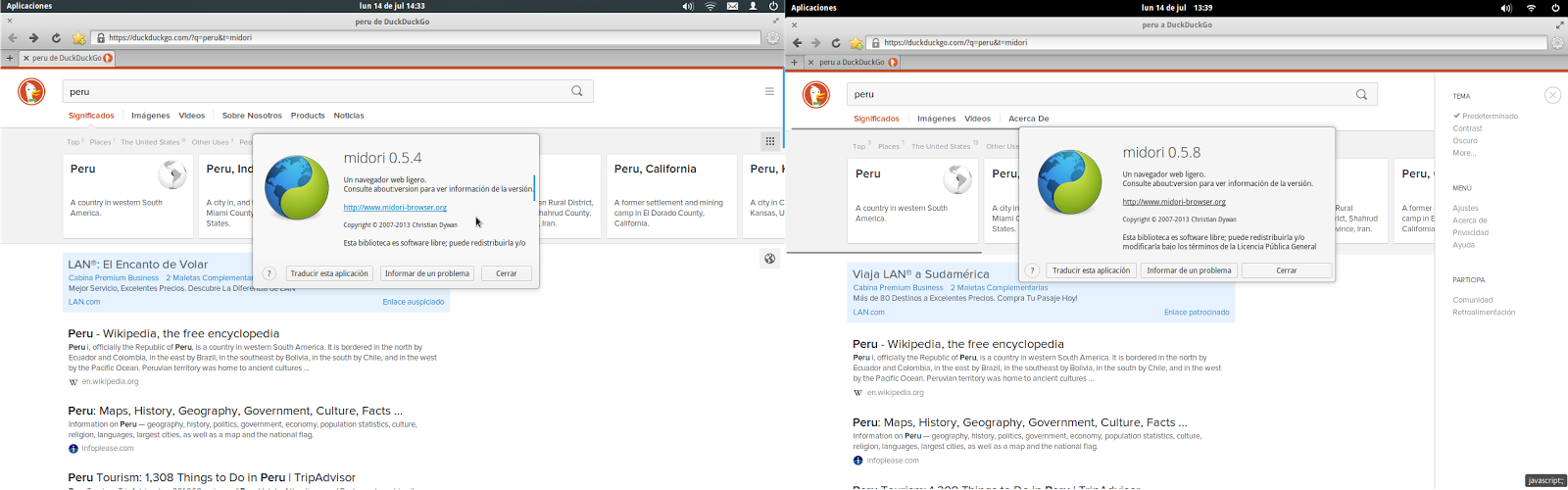Click DuckDuckGo logo in right window
The width and height of the screenshot is (1568, 490).
pos(815,94)
